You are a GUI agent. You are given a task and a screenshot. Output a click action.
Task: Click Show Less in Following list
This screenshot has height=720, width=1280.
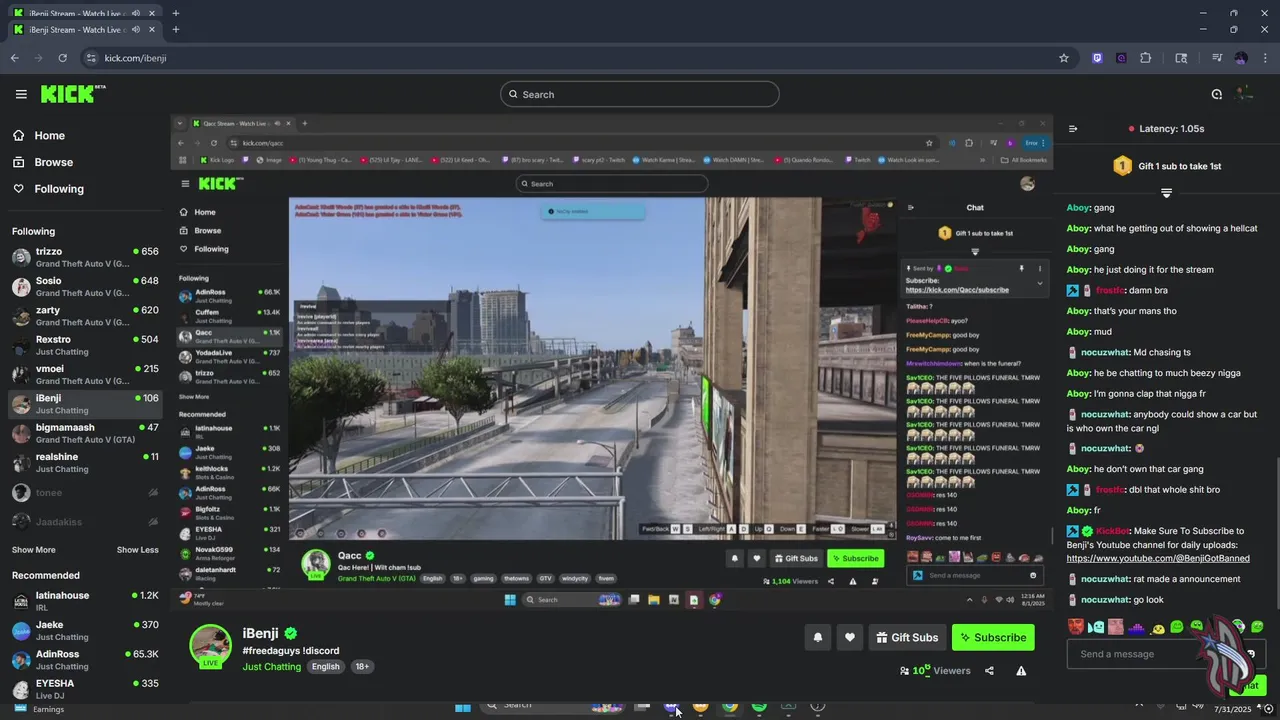pyautogui.click(x=137, y=550)
